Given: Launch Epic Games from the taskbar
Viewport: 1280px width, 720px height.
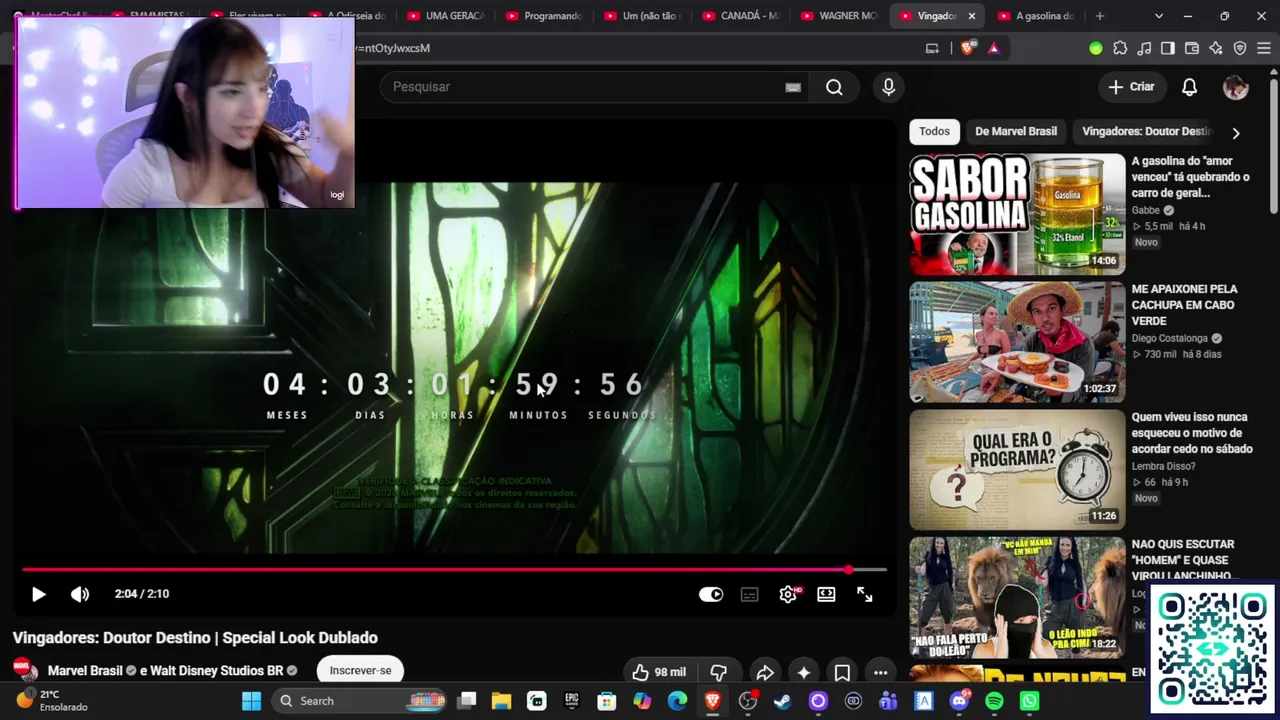Looking at the screenshot, I should (x=572, y=701).
